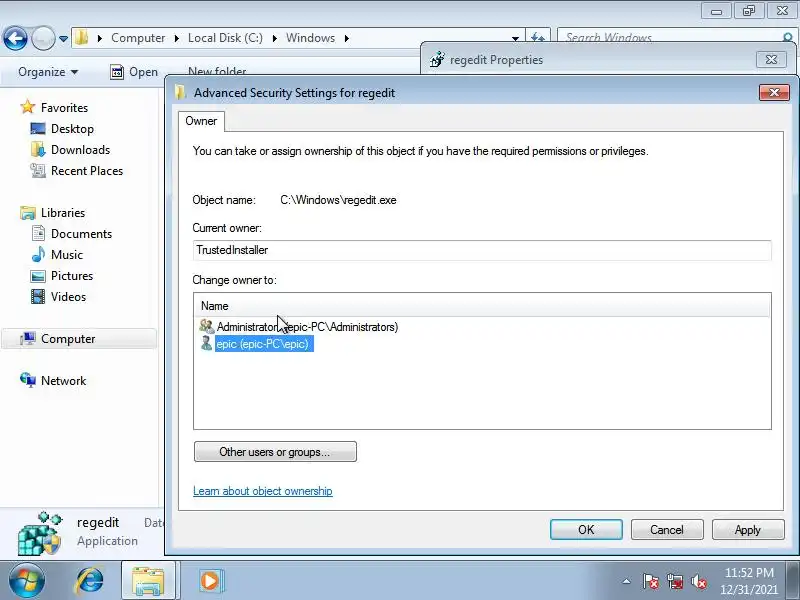Click the regedit icon in details pane
This screenshot has width=800, height=600.
[40, 533]
